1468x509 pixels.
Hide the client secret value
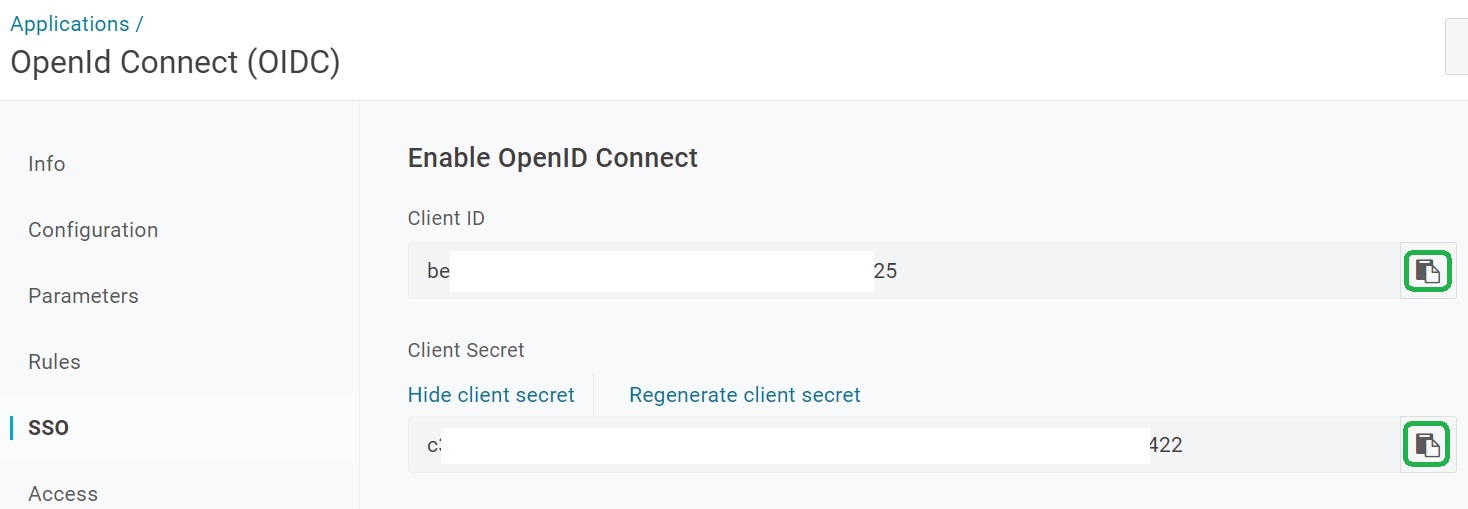(x=491, y=395)
